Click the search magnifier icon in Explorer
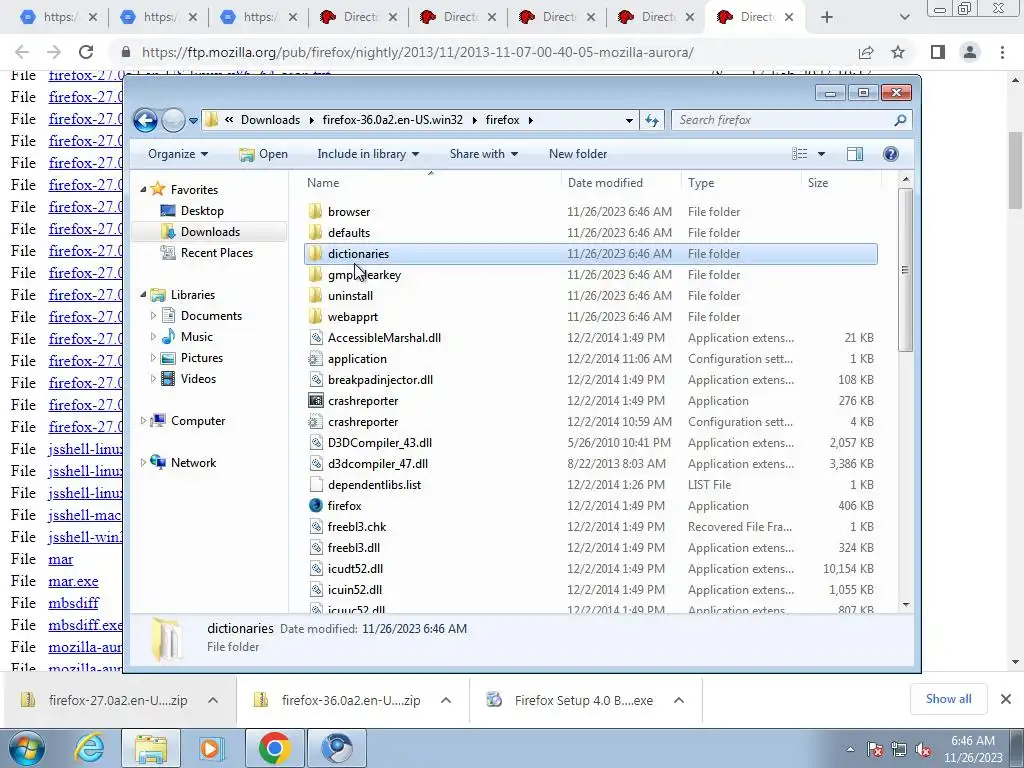The height and width of the screenshot is (768, 1024). coord(901,120)
